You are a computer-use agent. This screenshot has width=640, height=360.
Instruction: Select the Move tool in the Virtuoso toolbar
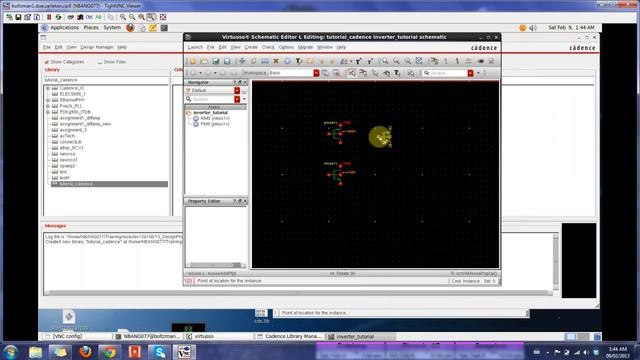[x=242, y=61]
